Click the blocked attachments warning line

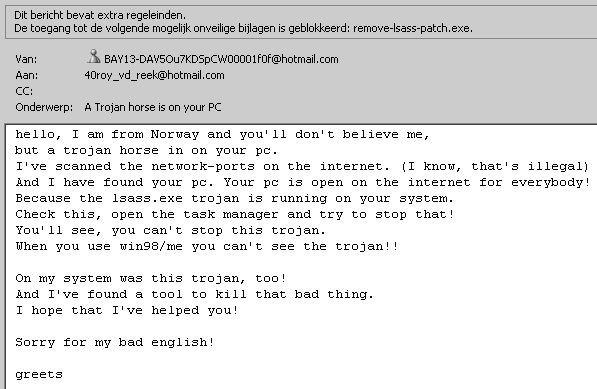(243, 29)
